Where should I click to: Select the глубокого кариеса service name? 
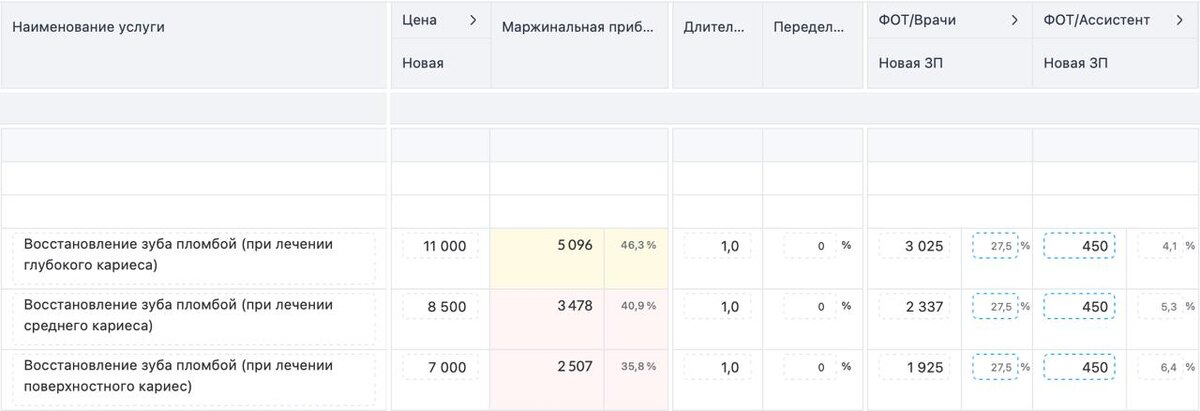[195, 256]
